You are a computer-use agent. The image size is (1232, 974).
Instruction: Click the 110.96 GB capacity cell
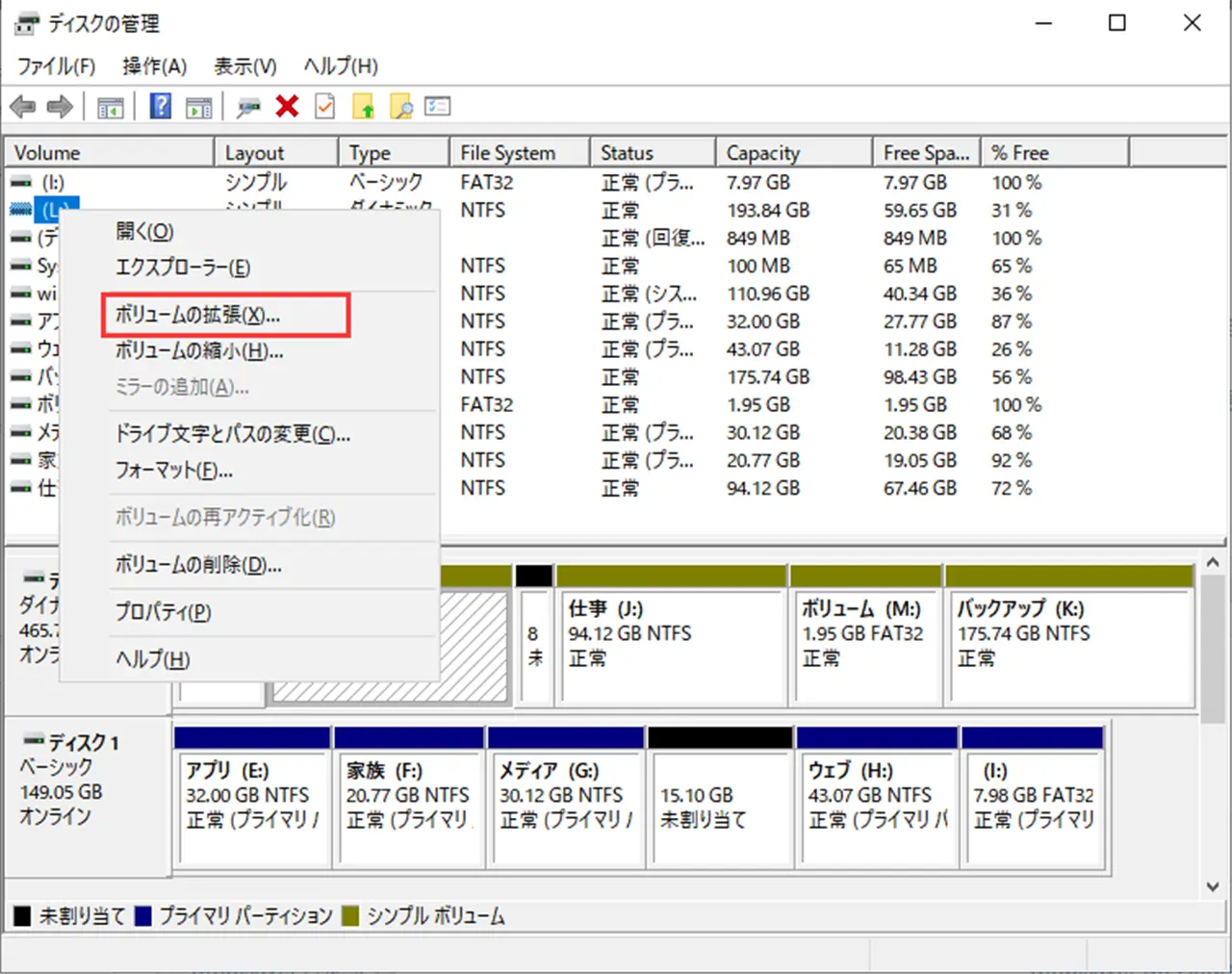pos(768,294)
